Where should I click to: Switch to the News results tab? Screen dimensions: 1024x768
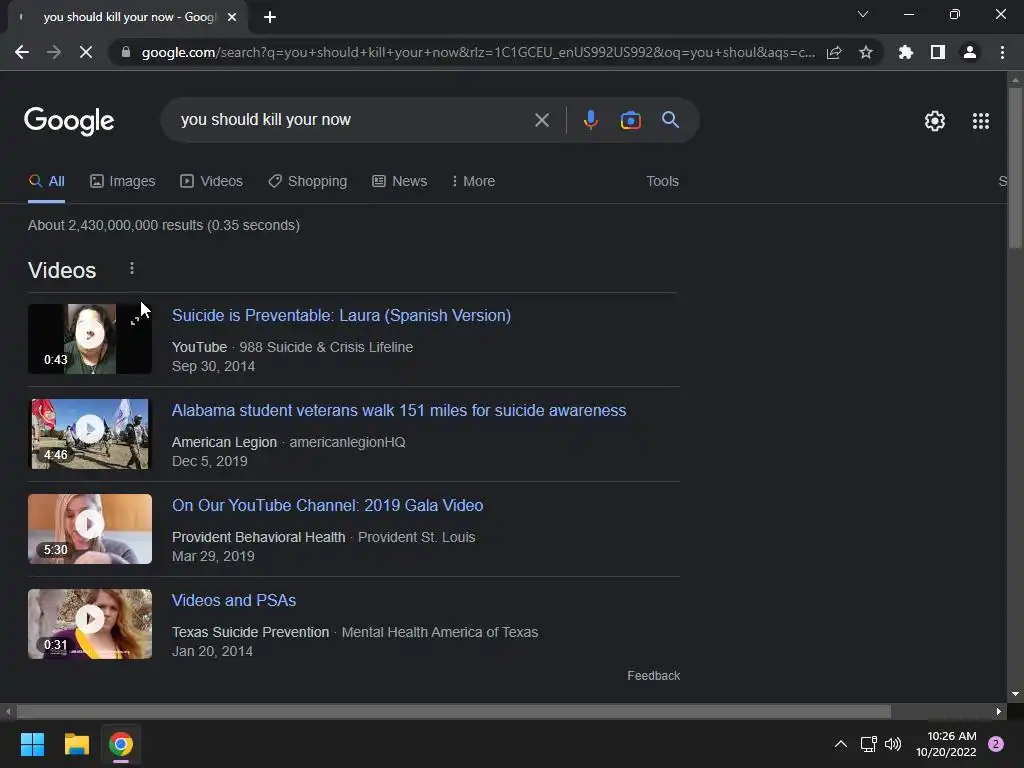point(400,181)
